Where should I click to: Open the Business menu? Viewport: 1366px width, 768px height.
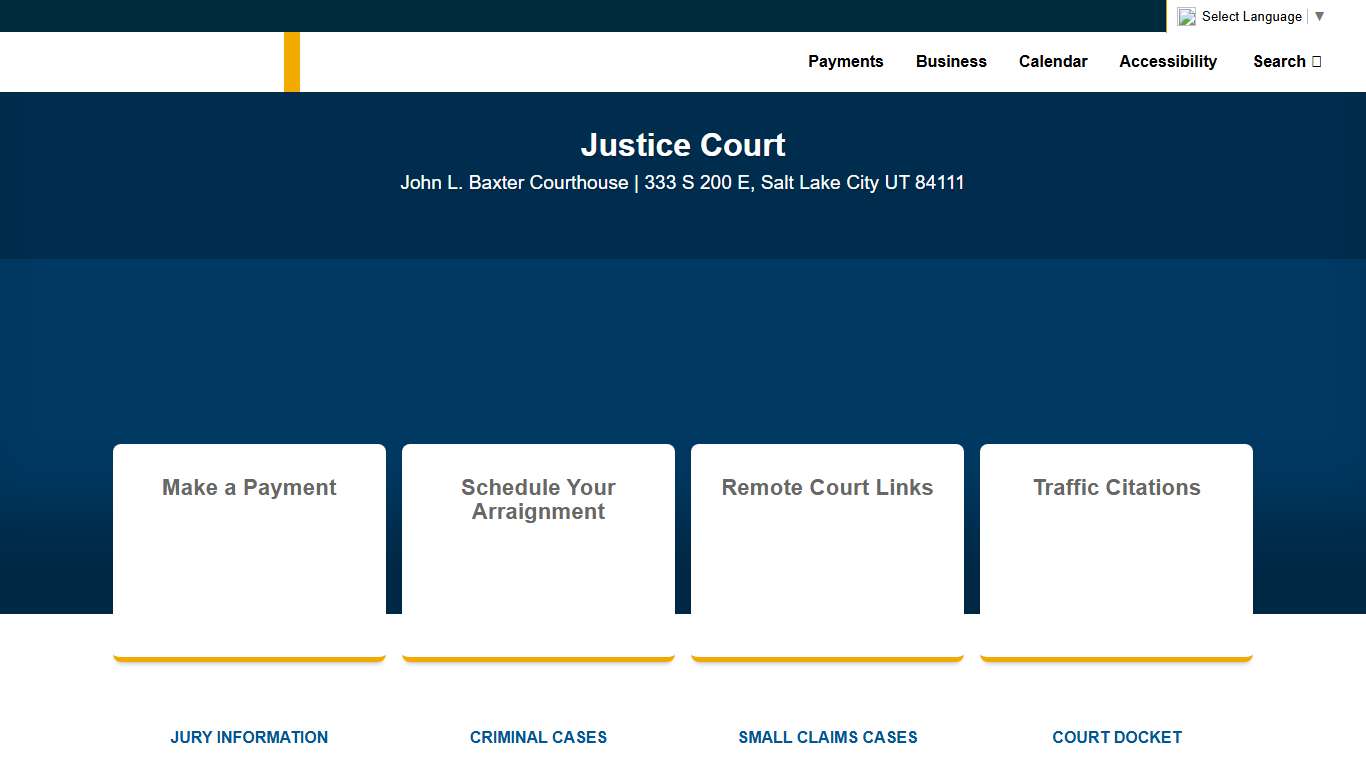[951, 61]
